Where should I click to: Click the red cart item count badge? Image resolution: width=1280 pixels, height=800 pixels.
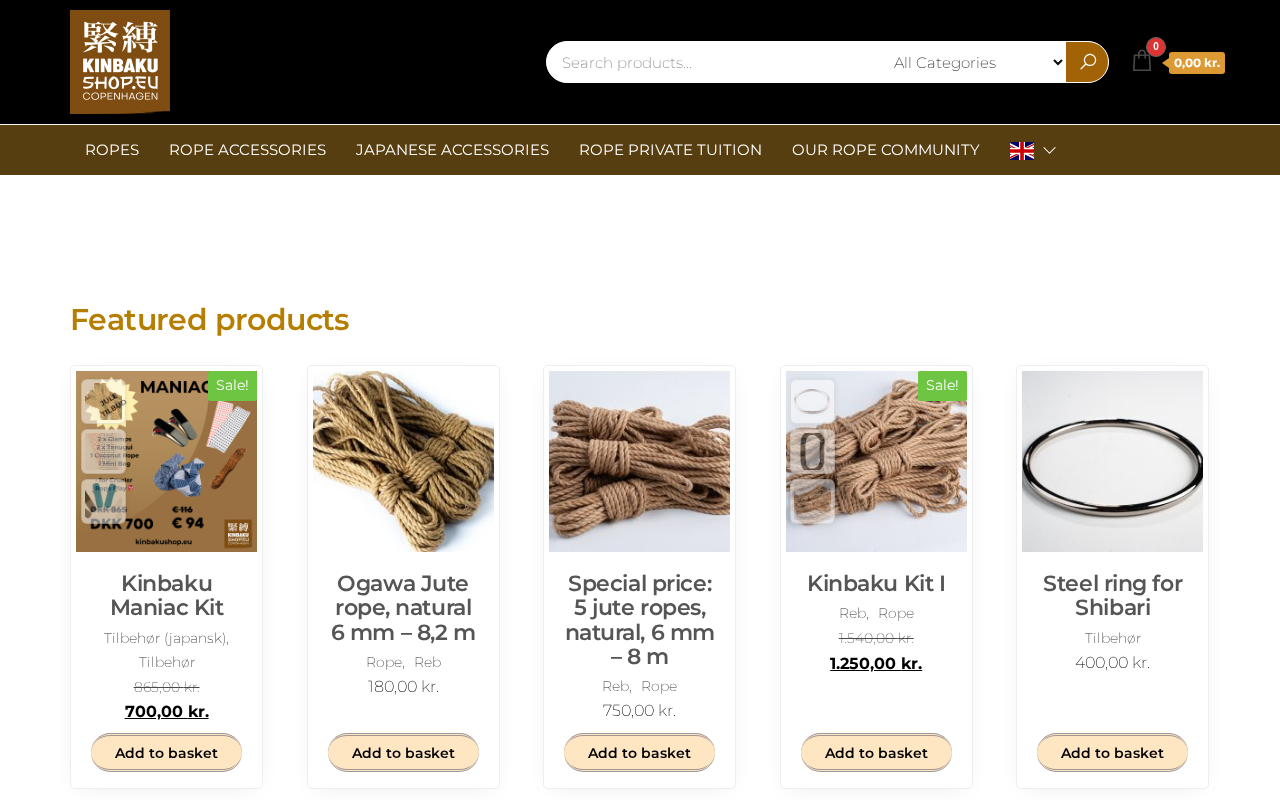coord(1156,47)
